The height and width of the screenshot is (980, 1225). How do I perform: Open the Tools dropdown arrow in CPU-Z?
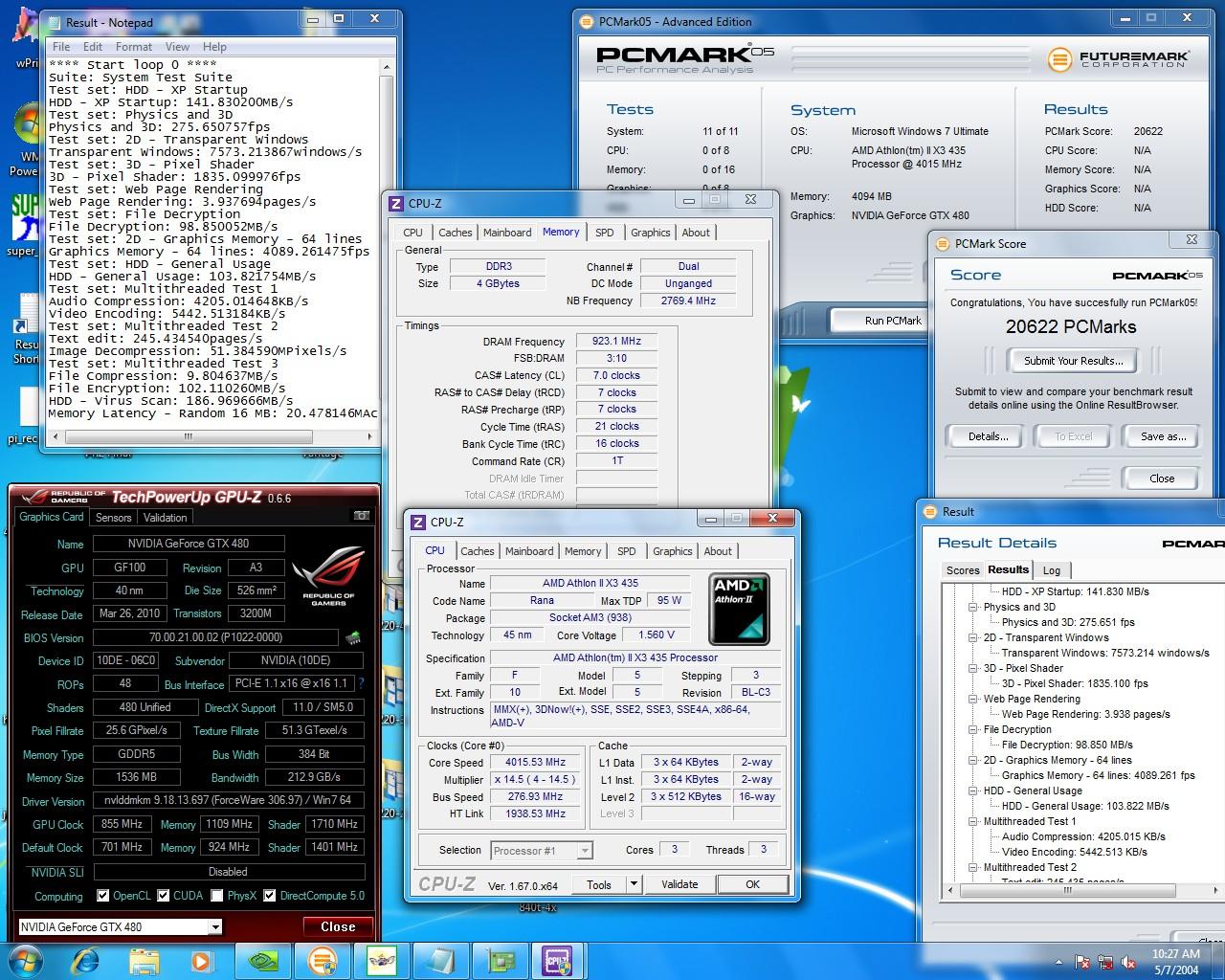[x=633, y=884]
